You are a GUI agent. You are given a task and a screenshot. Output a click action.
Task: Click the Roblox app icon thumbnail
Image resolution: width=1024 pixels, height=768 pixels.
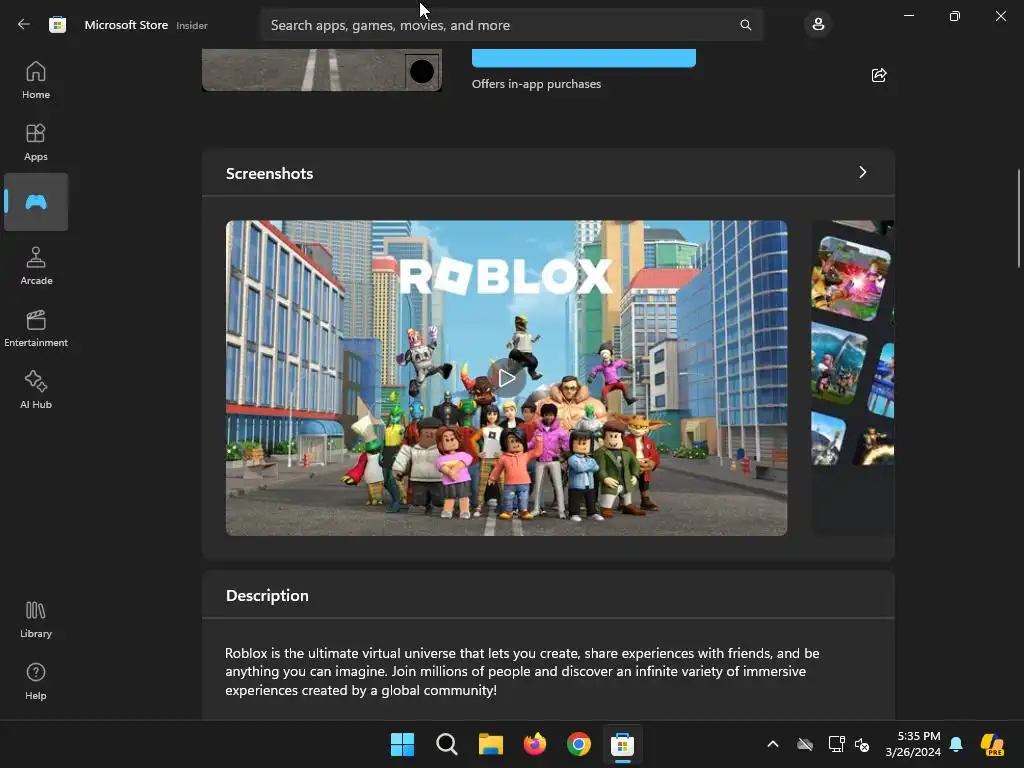(x=322, y=70)
